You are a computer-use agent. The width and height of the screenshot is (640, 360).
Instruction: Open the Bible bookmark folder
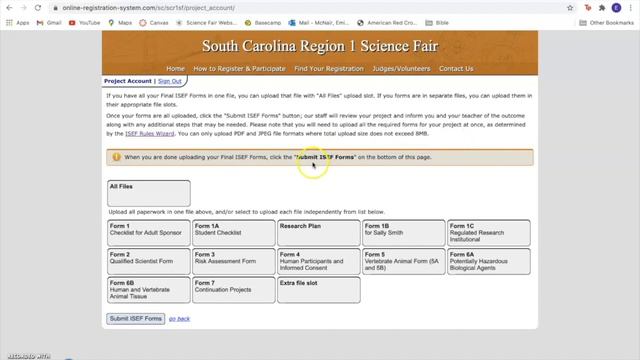tap(437, 23)
